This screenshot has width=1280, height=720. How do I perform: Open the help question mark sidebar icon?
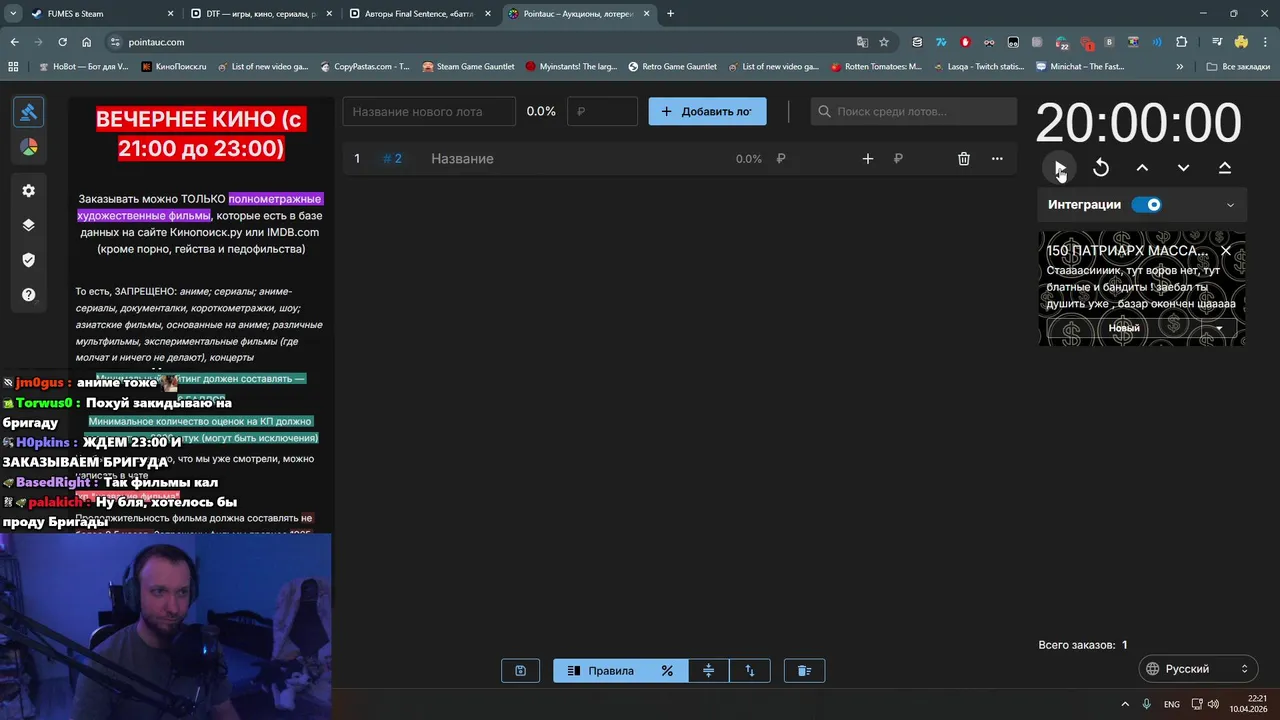(28, 295)
